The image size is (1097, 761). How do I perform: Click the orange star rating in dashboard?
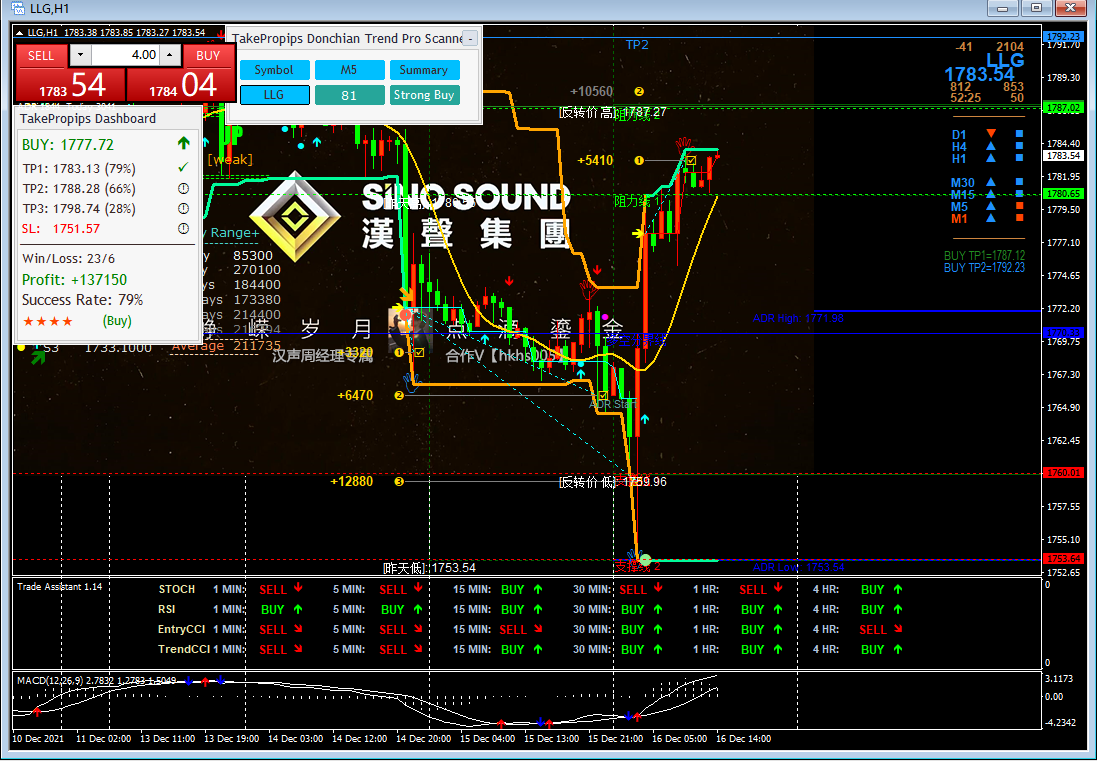[48, 321]
